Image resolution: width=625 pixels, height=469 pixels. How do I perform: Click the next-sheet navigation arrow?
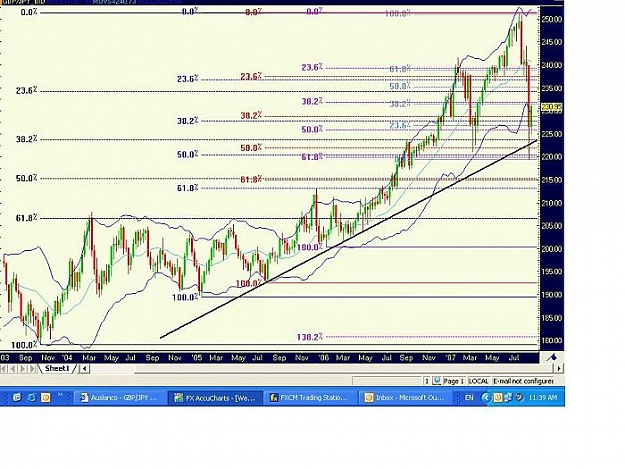(x=22, y=369)
